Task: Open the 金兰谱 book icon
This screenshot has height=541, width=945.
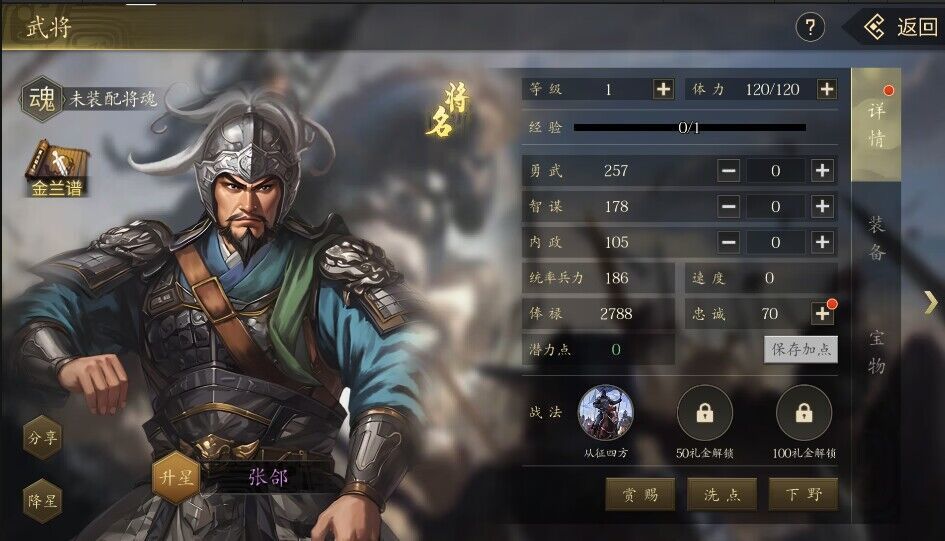Action: 57,169
